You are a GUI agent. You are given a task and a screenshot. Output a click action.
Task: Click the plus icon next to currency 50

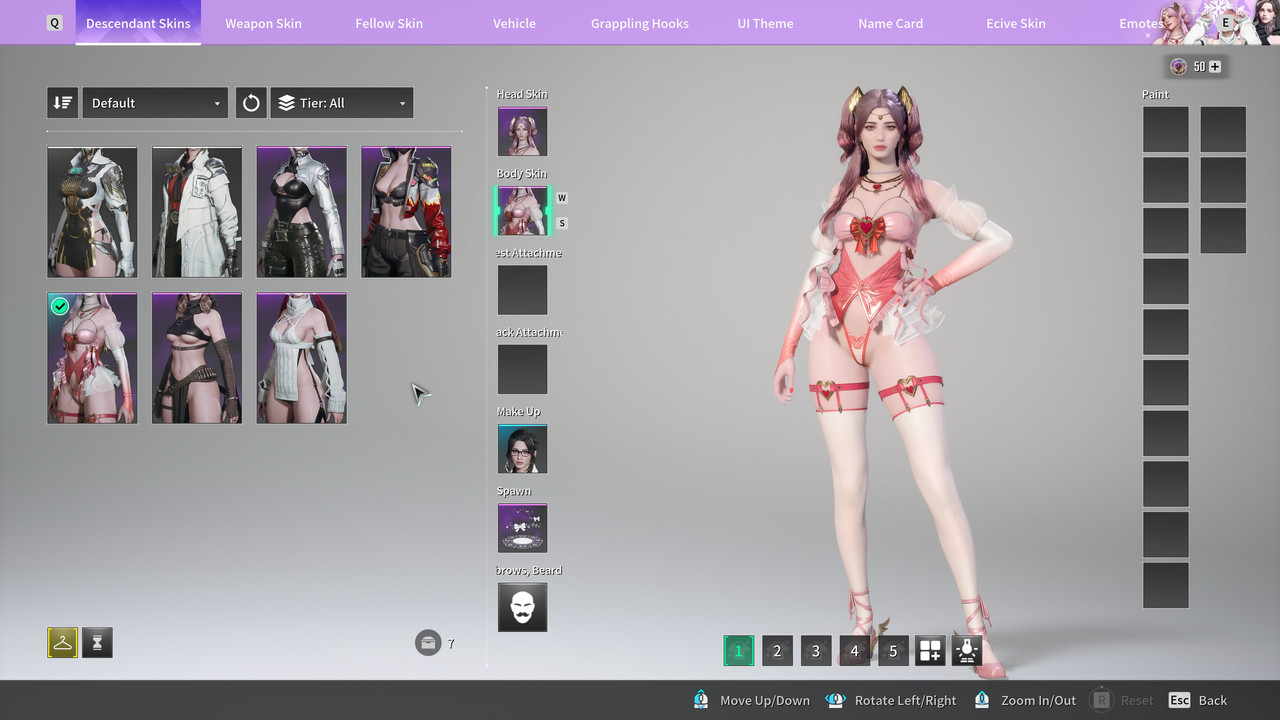1215,67
